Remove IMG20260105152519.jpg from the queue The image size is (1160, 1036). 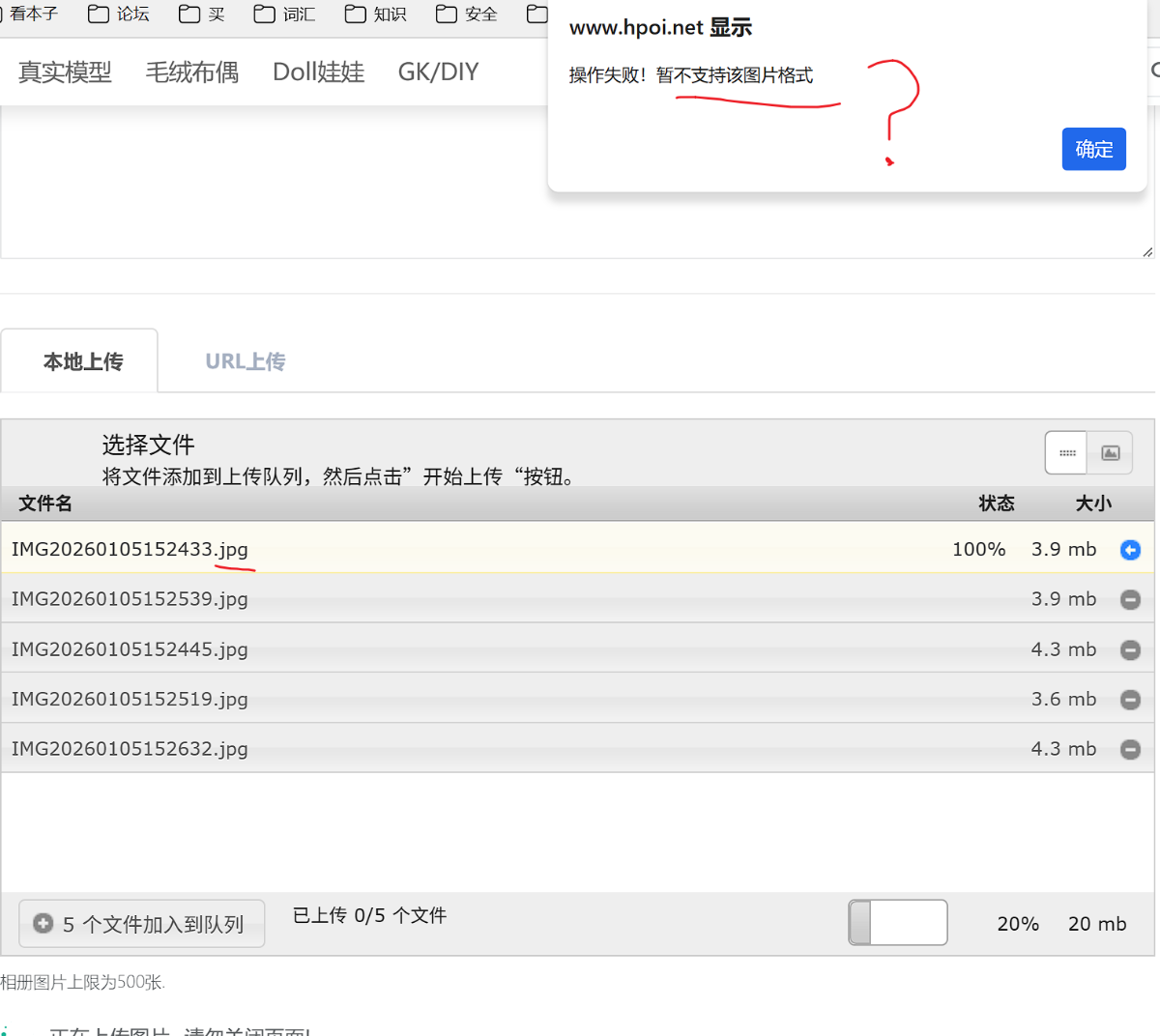coord(1130,699)
